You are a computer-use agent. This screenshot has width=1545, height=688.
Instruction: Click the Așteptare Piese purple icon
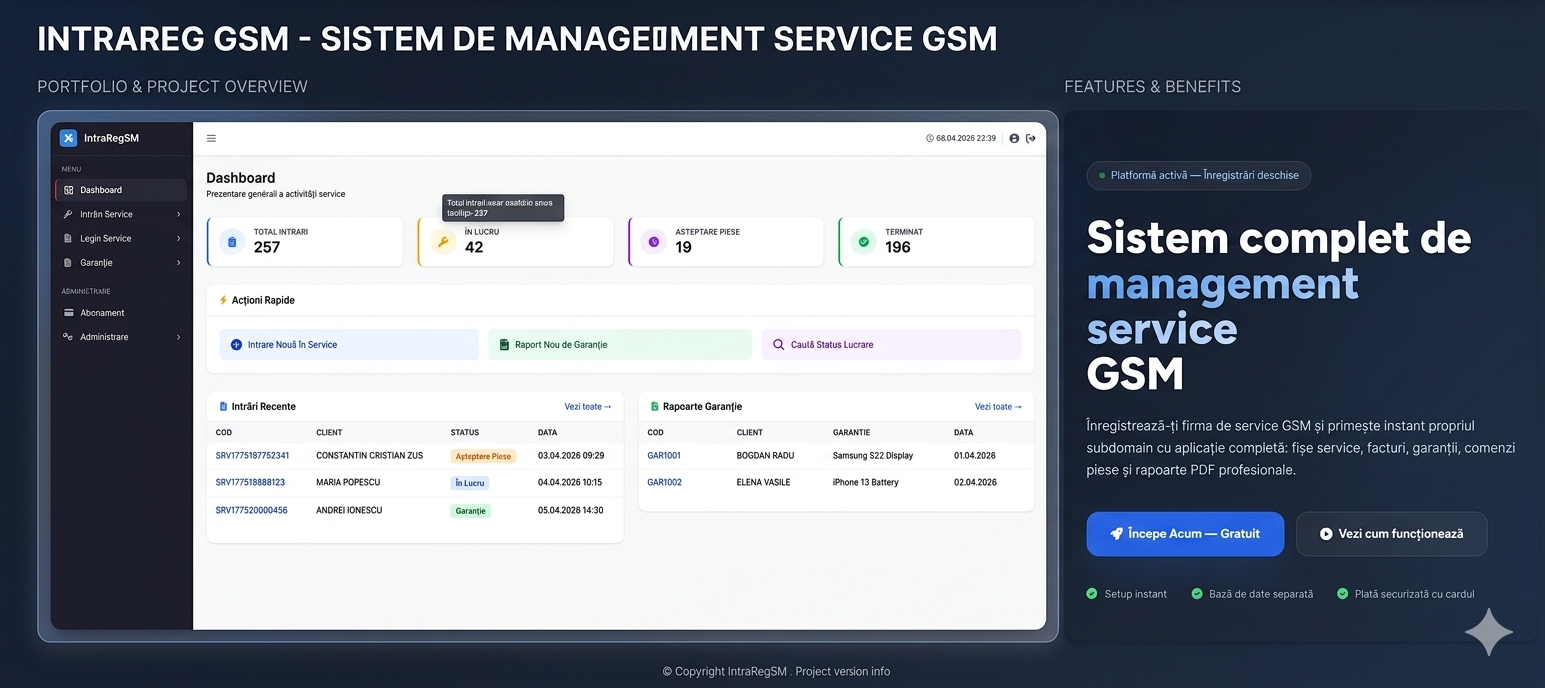(x=654, y=242)
